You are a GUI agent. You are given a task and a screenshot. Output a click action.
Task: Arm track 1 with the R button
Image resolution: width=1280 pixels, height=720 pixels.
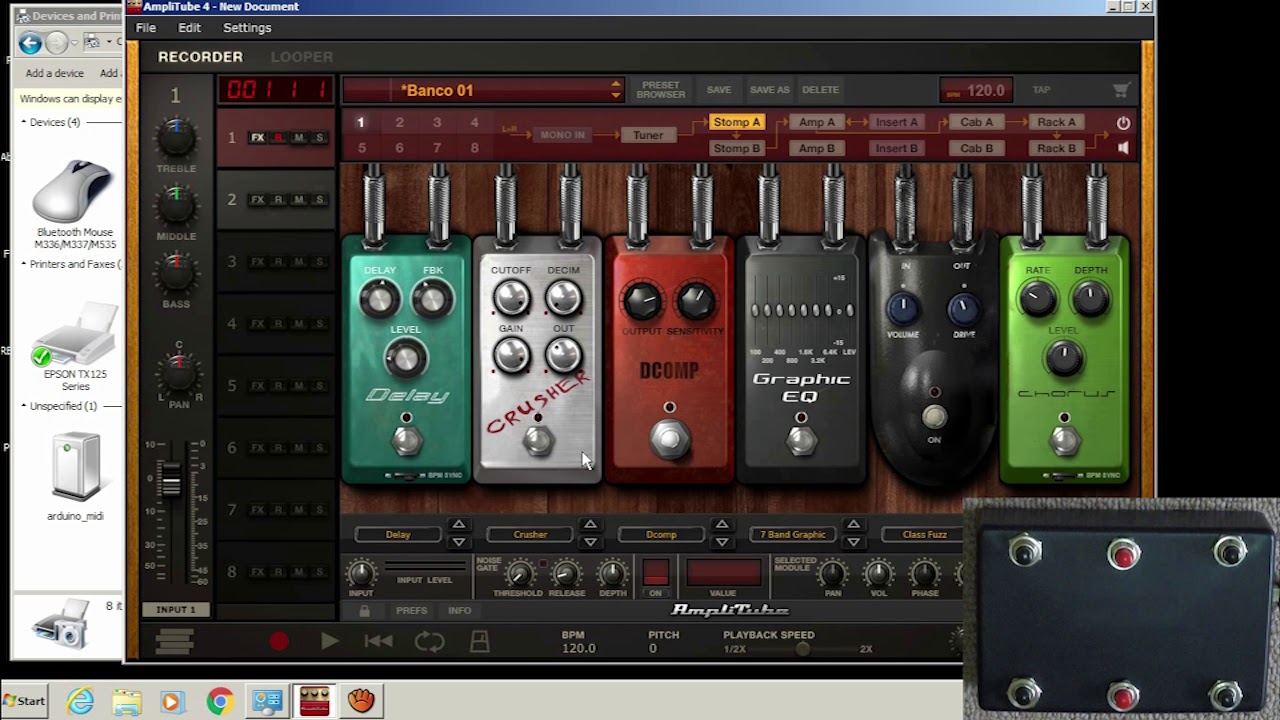point(278,138)
